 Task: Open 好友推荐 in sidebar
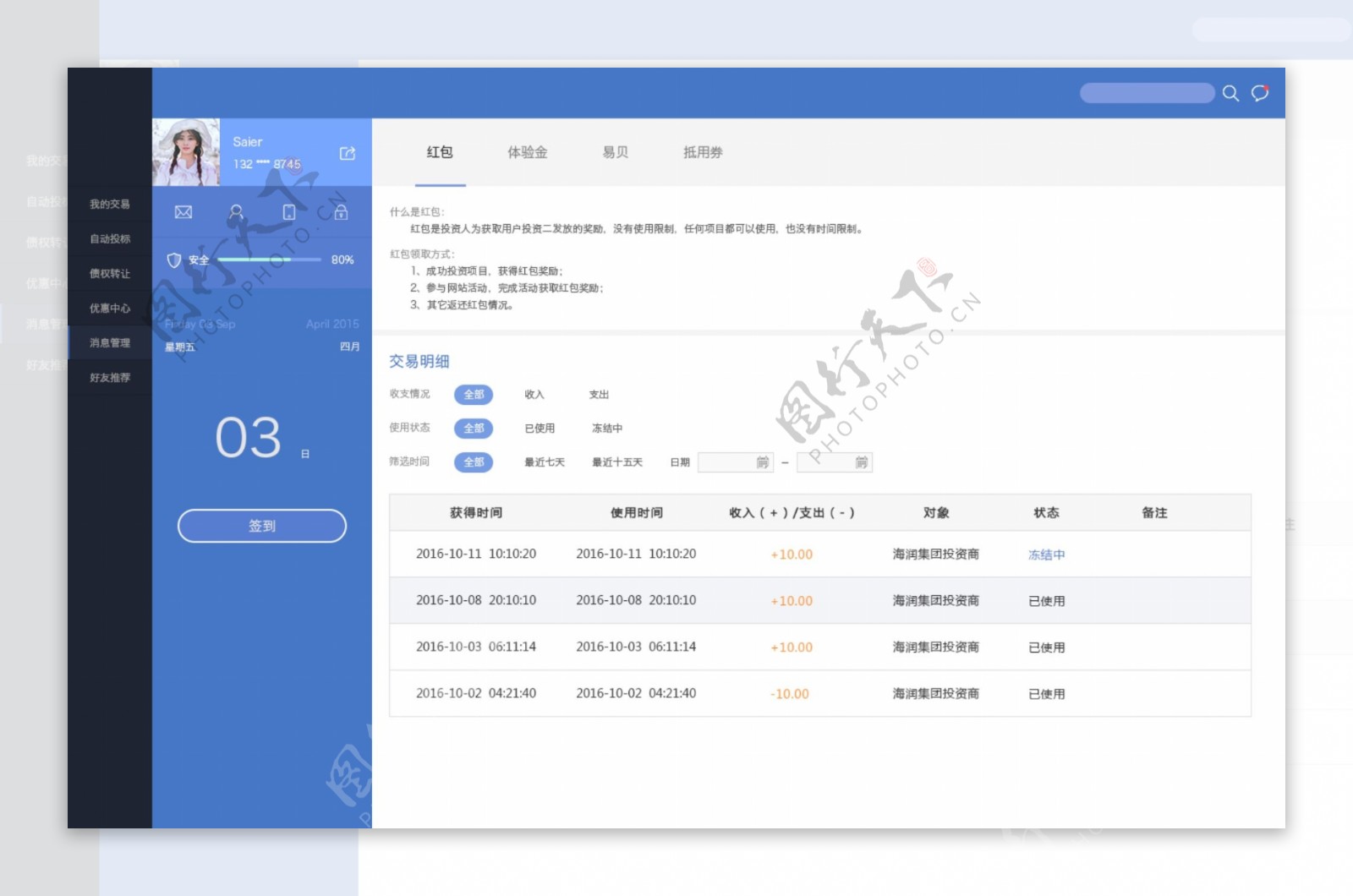[110, 377]
